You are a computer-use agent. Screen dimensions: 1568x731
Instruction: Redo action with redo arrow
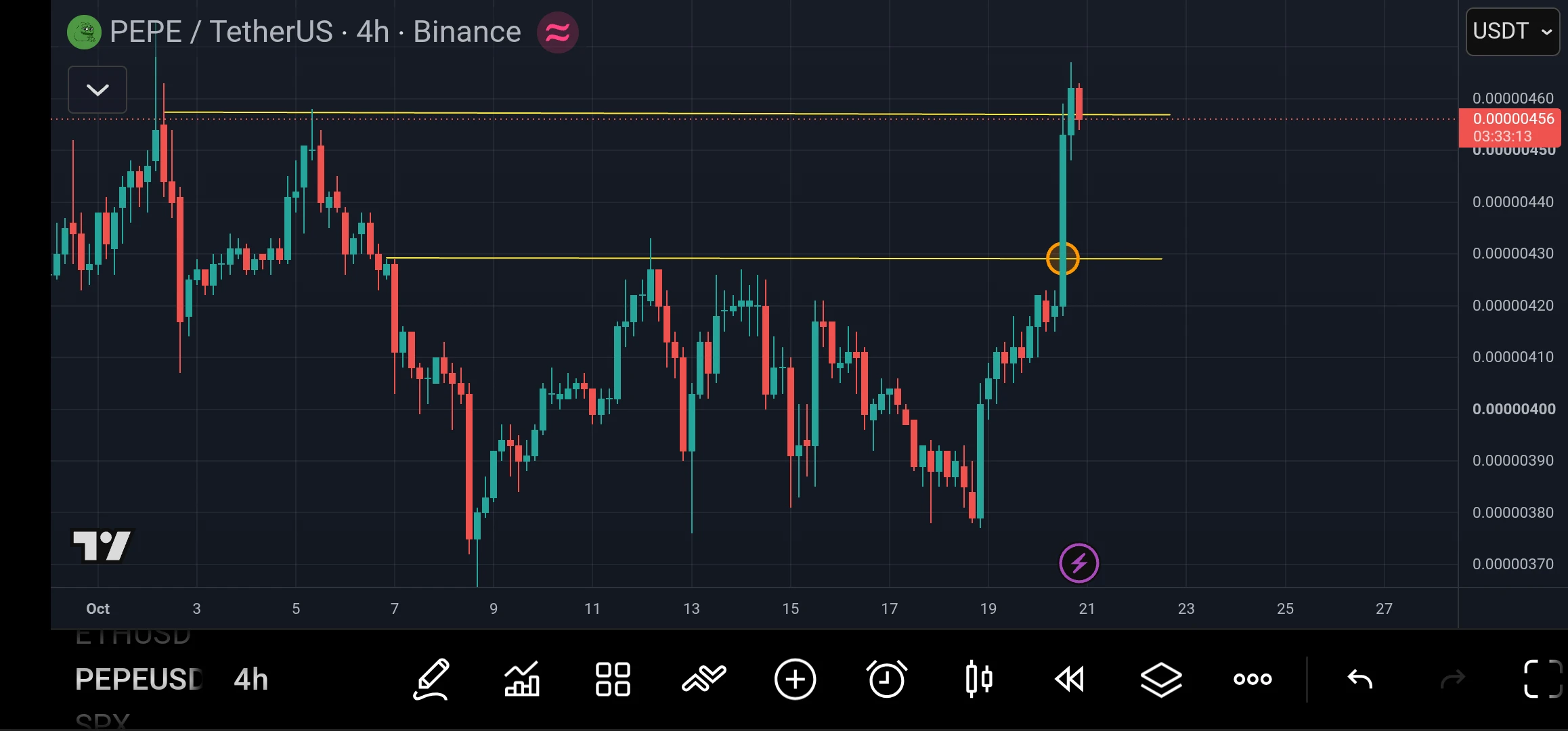coord(1453,679)
